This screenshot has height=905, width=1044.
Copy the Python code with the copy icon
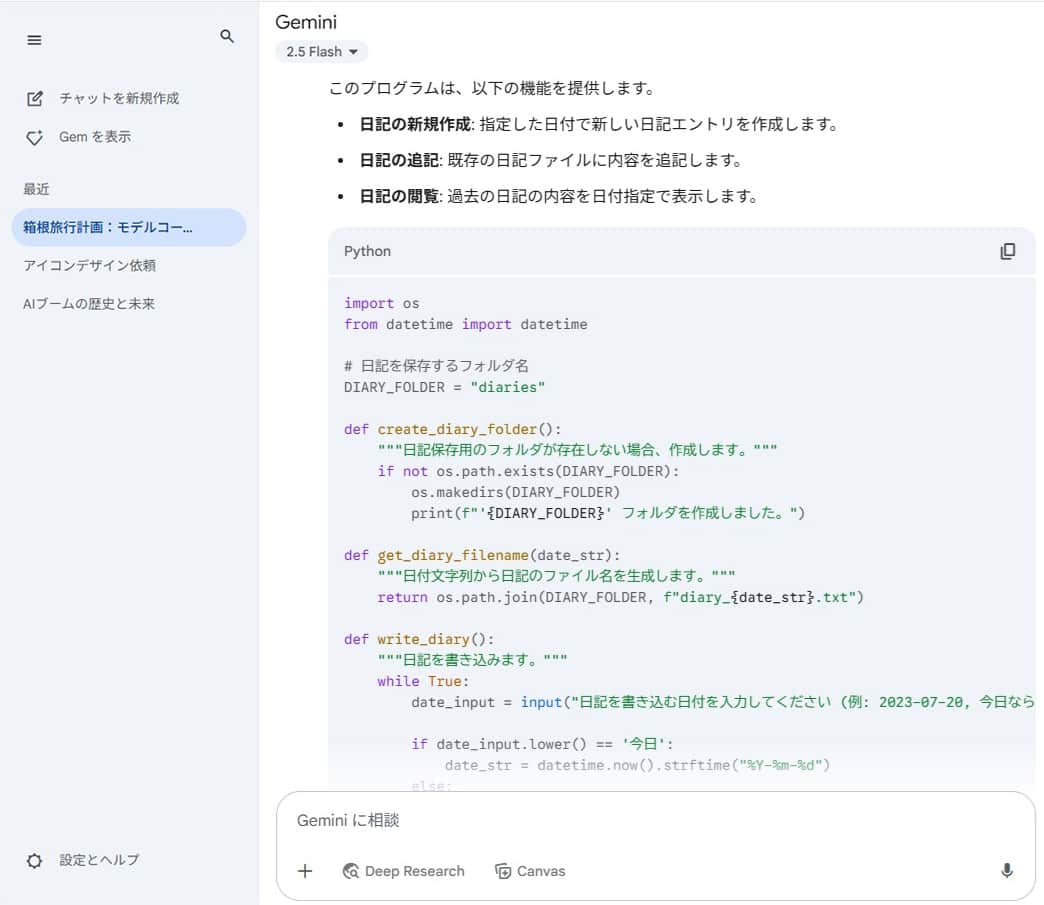coord(1006,251)
